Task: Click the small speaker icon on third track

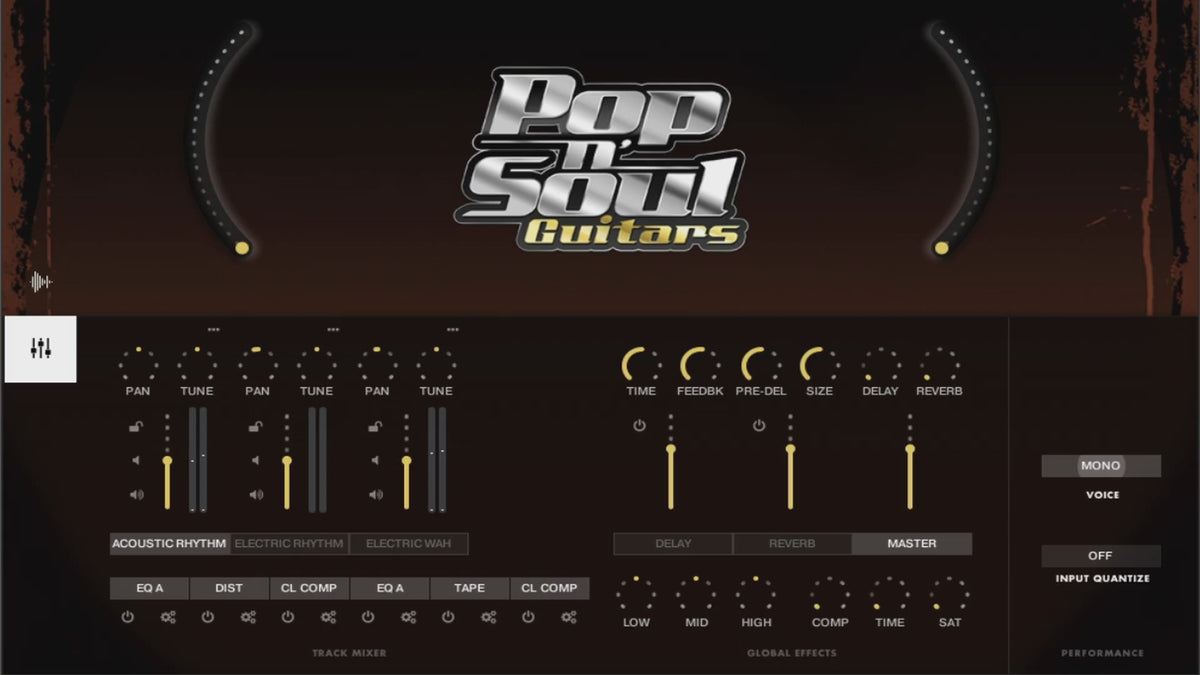Action: [375, 461]
